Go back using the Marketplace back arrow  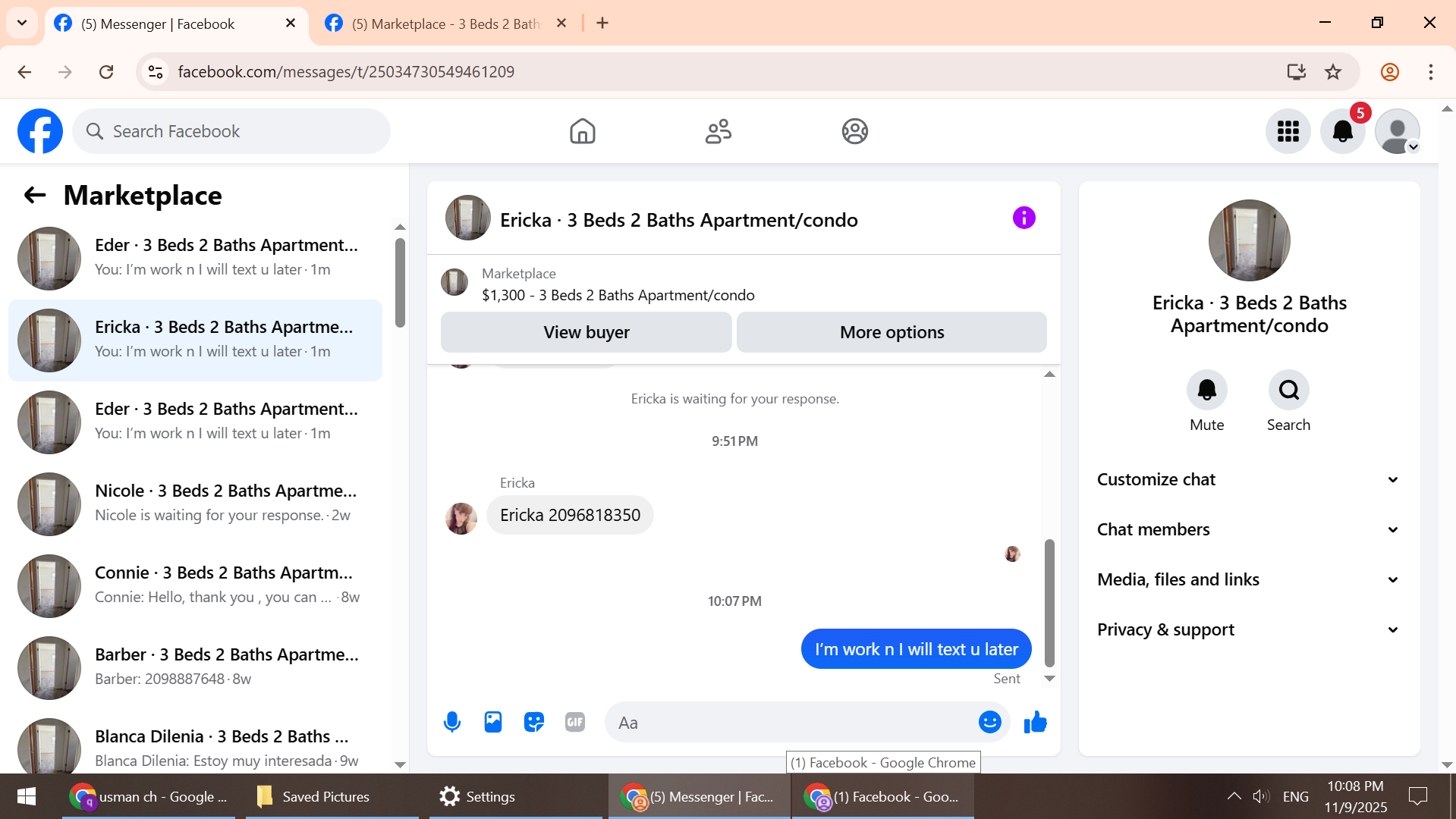point(35,196)
